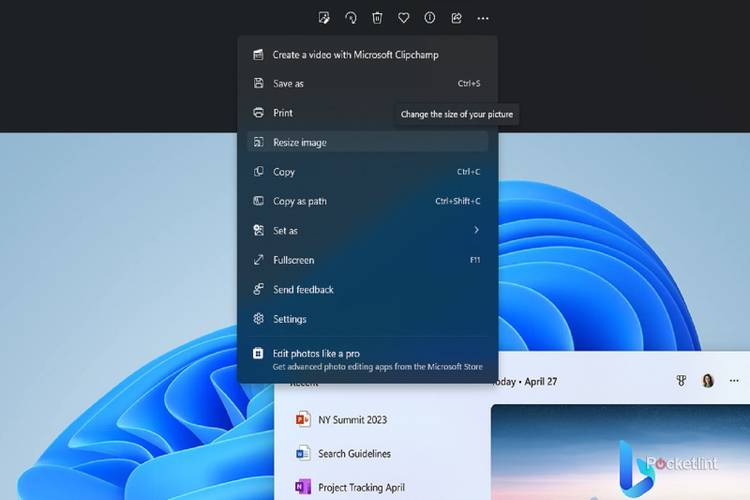Click the printer icon beside Print
The height and width of the screenshot is (500, 750).
(258, 112)
